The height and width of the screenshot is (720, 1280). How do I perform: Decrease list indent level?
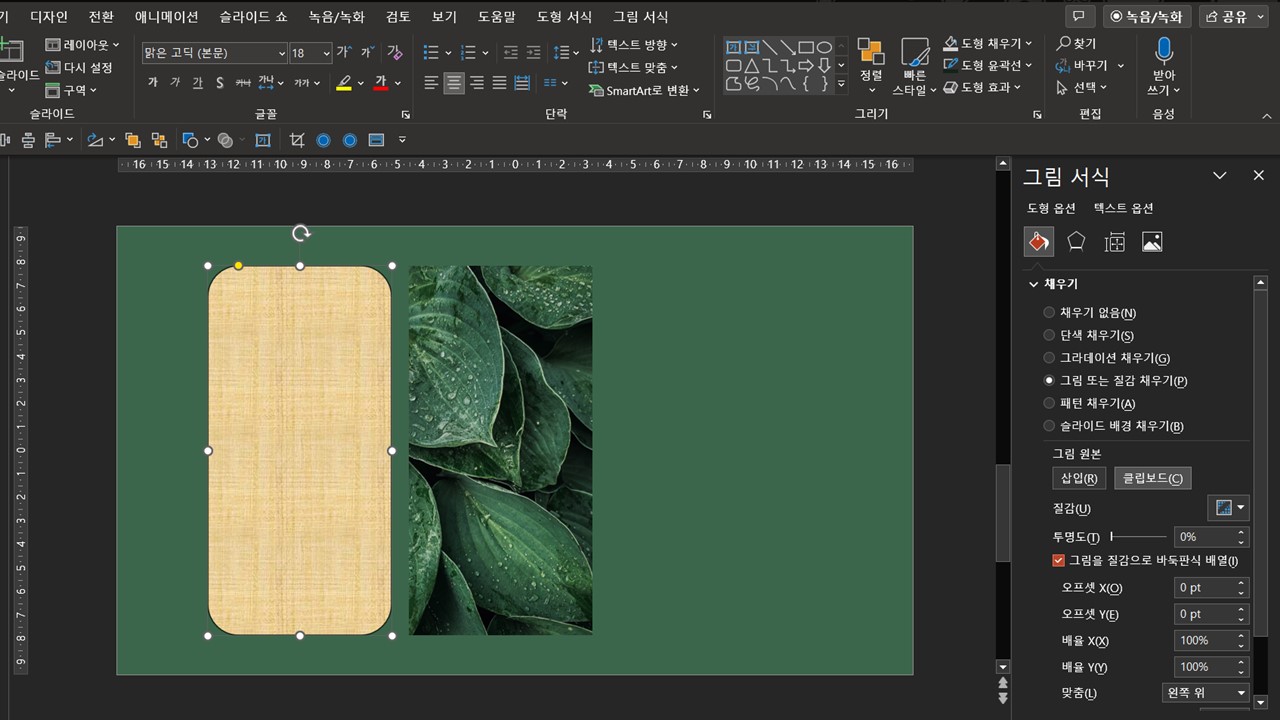pyautogui.click(x=511, y=52)
